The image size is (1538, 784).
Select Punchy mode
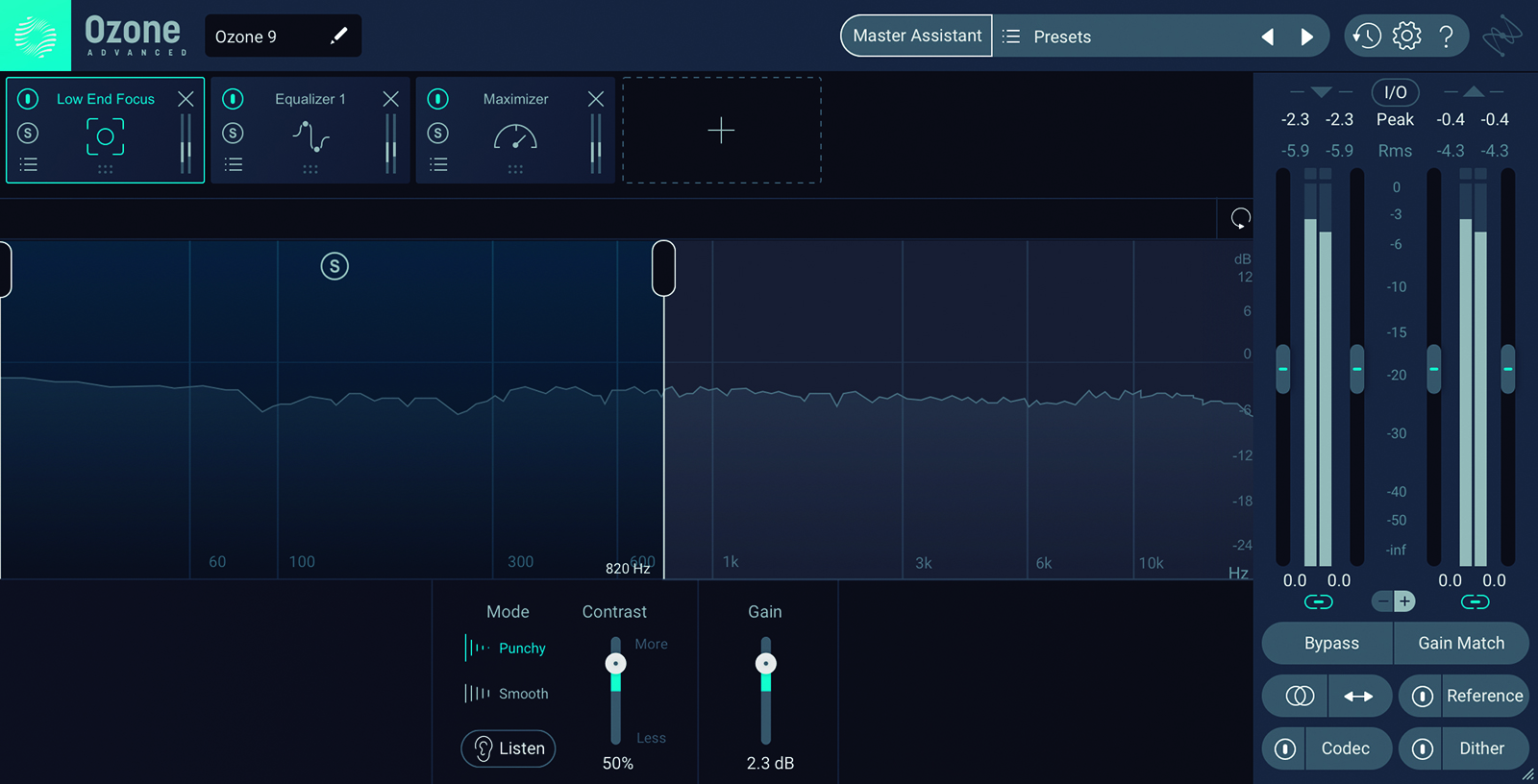click(x=506, y=648)
